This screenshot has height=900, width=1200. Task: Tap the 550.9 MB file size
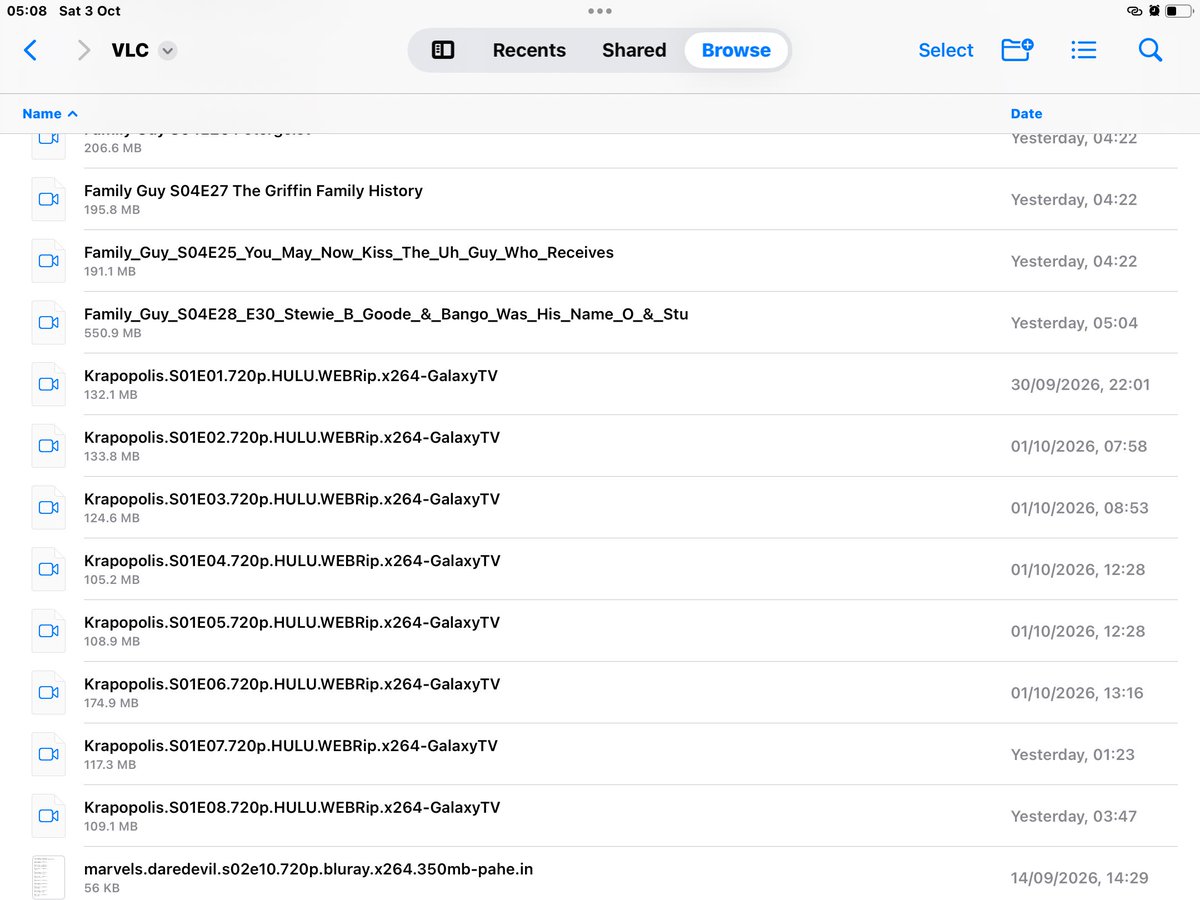click(112, 333)
